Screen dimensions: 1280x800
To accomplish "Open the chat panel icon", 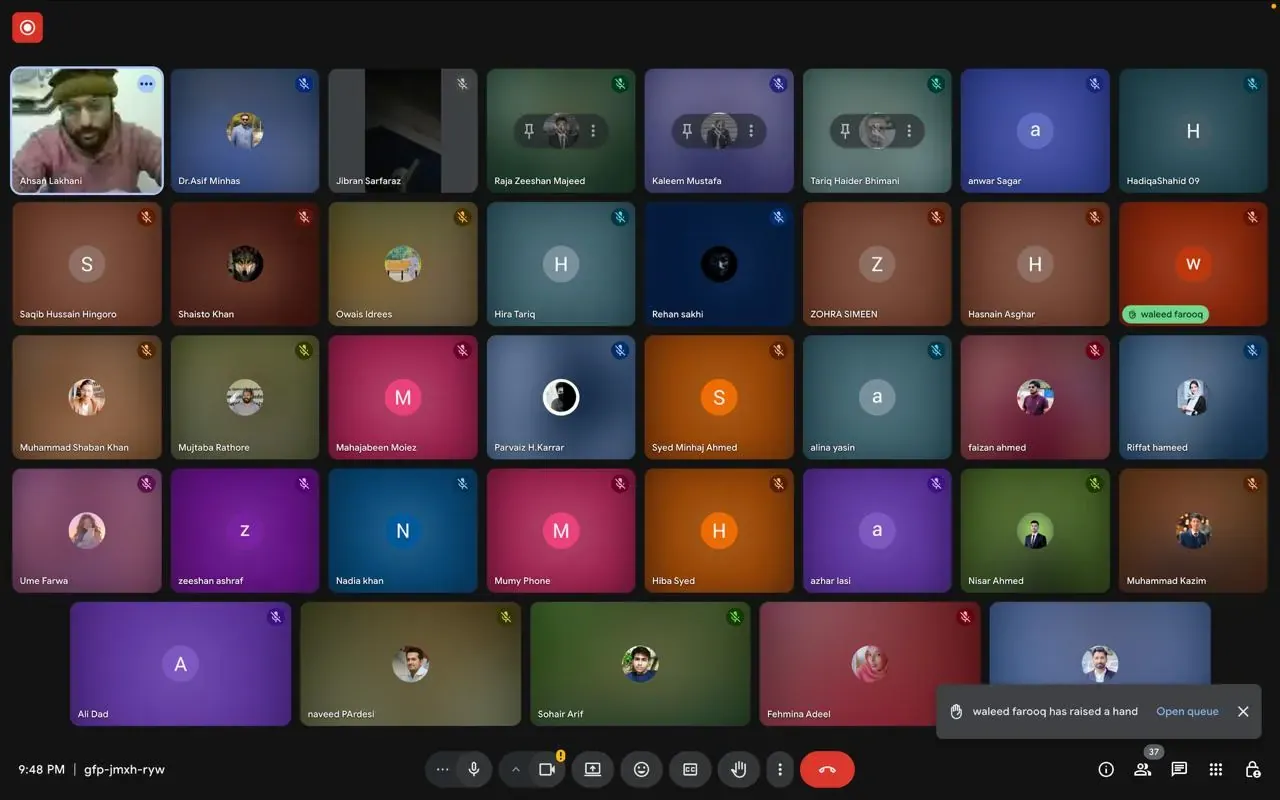I will [x=1179, y=769].
